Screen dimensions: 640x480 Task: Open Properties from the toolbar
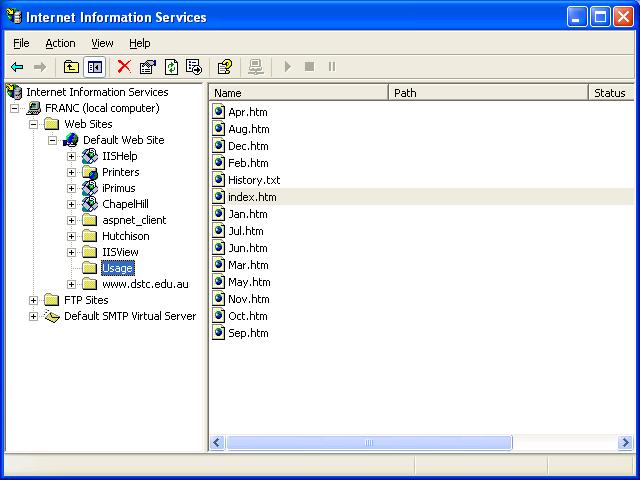(148, 67)
